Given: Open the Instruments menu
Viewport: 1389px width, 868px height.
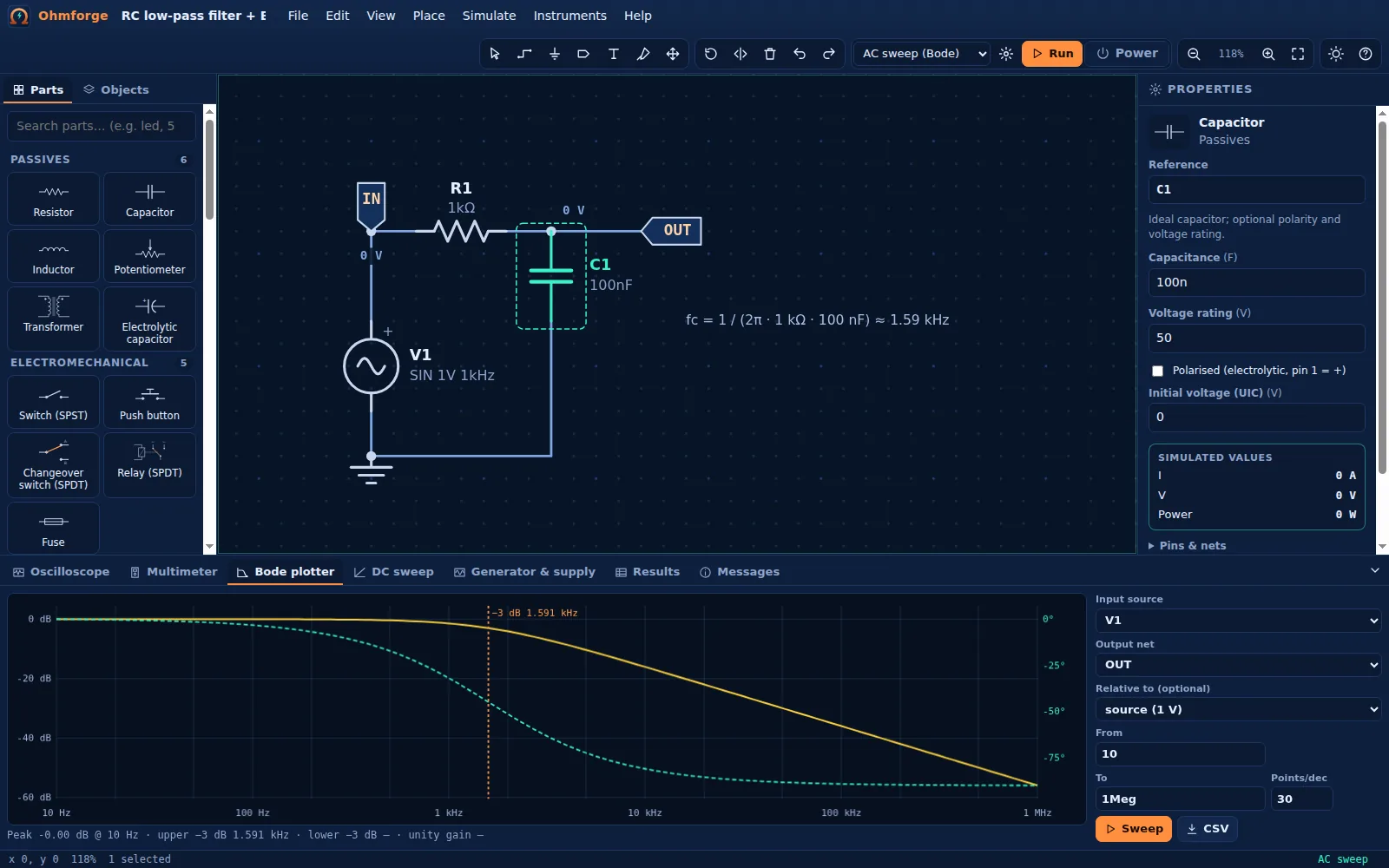Looking at the screenshot, I should pos(569,16).
